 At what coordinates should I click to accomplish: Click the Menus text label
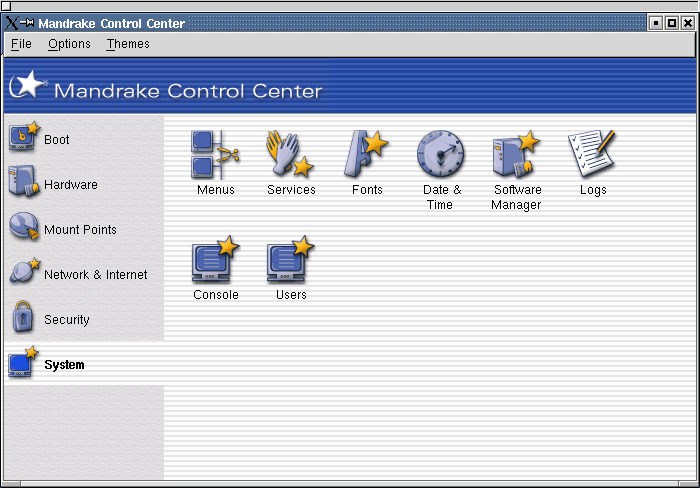[x=216, y=190]
